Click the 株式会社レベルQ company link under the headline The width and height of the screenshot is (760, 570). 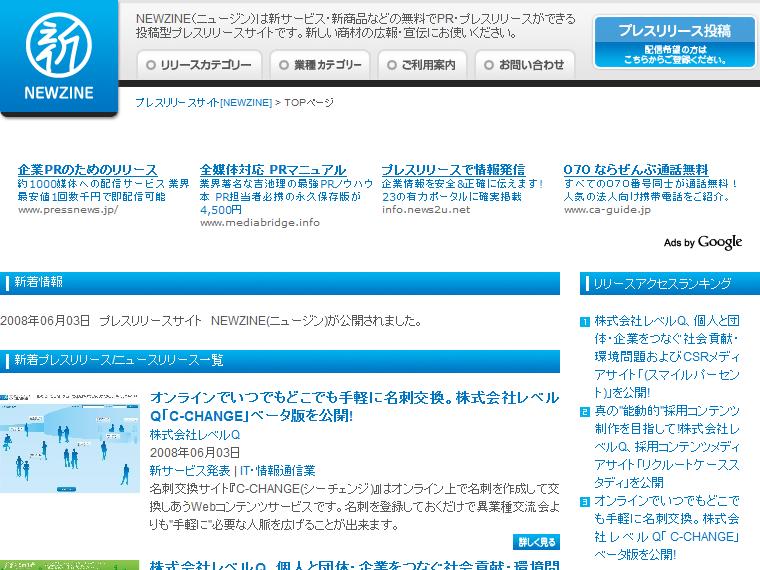point(195,435)
